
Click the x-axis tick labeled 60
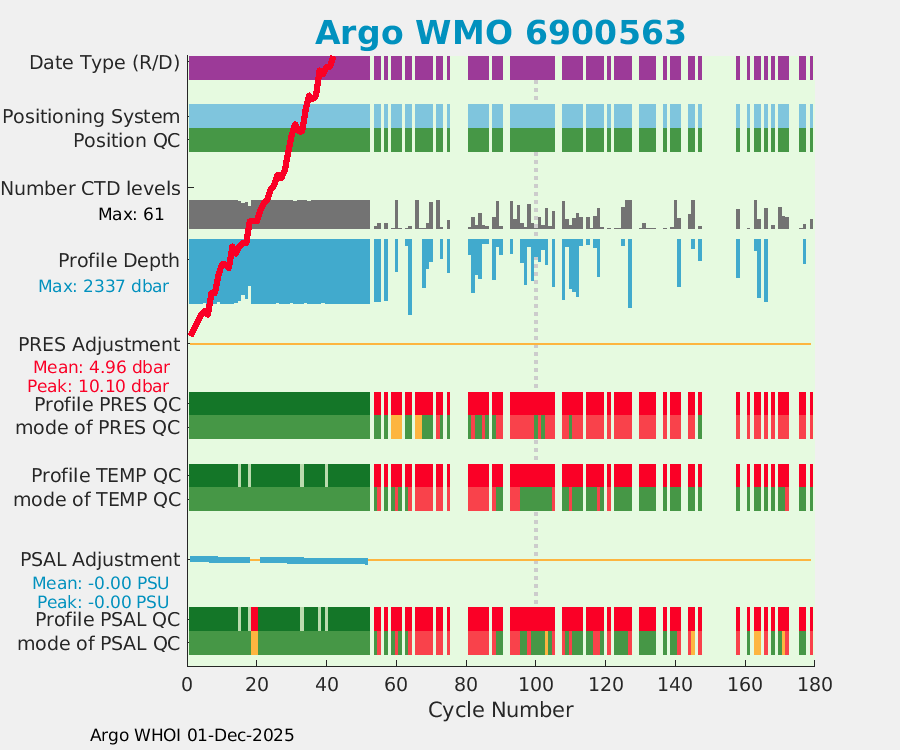[396, 686]
